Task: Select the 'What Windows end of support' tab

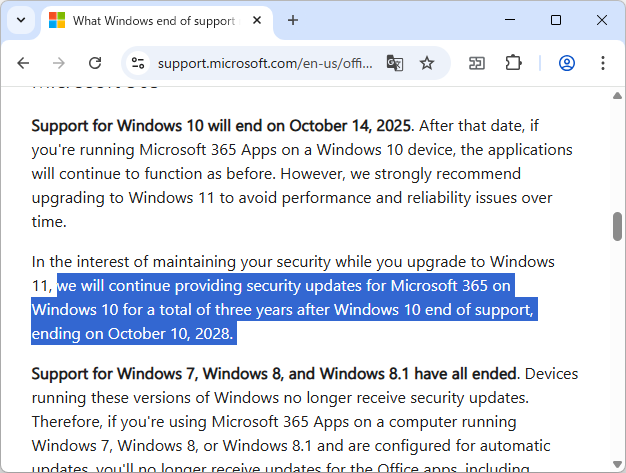Action: [x=150, y=20]
